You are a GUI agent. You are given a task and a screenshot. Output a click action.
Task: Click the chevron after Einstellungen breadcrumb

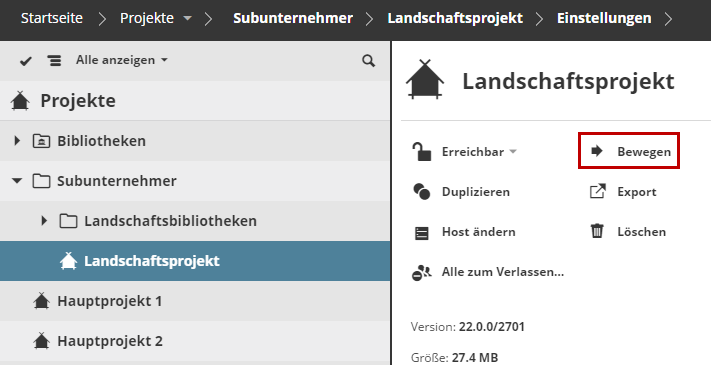coord(669,19)
